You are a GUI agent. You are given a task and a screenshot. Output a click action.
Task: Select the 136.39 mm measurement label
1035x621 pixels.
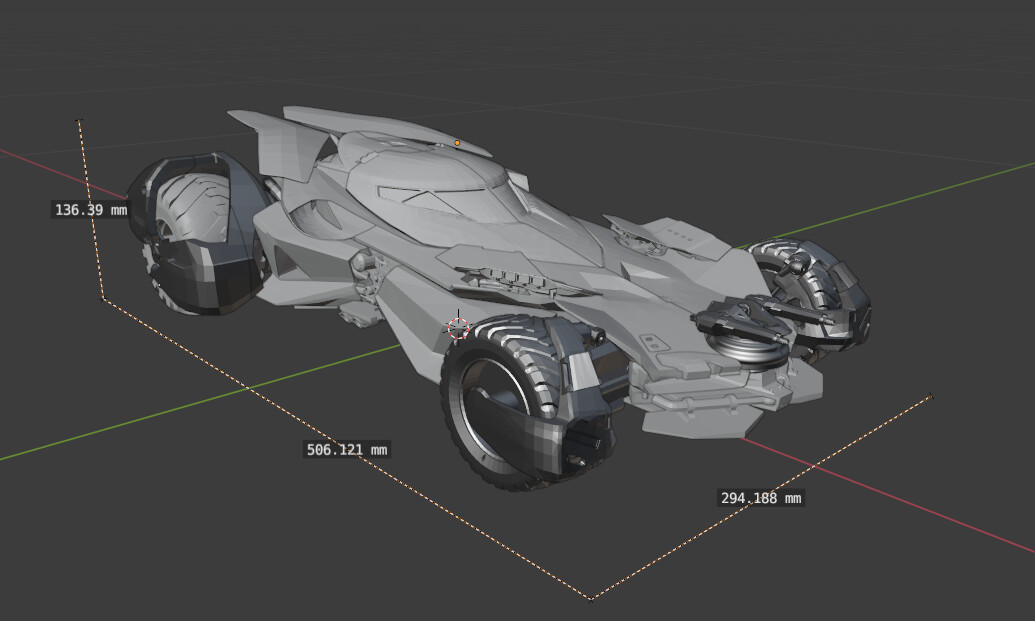click(x=92, y=208)
